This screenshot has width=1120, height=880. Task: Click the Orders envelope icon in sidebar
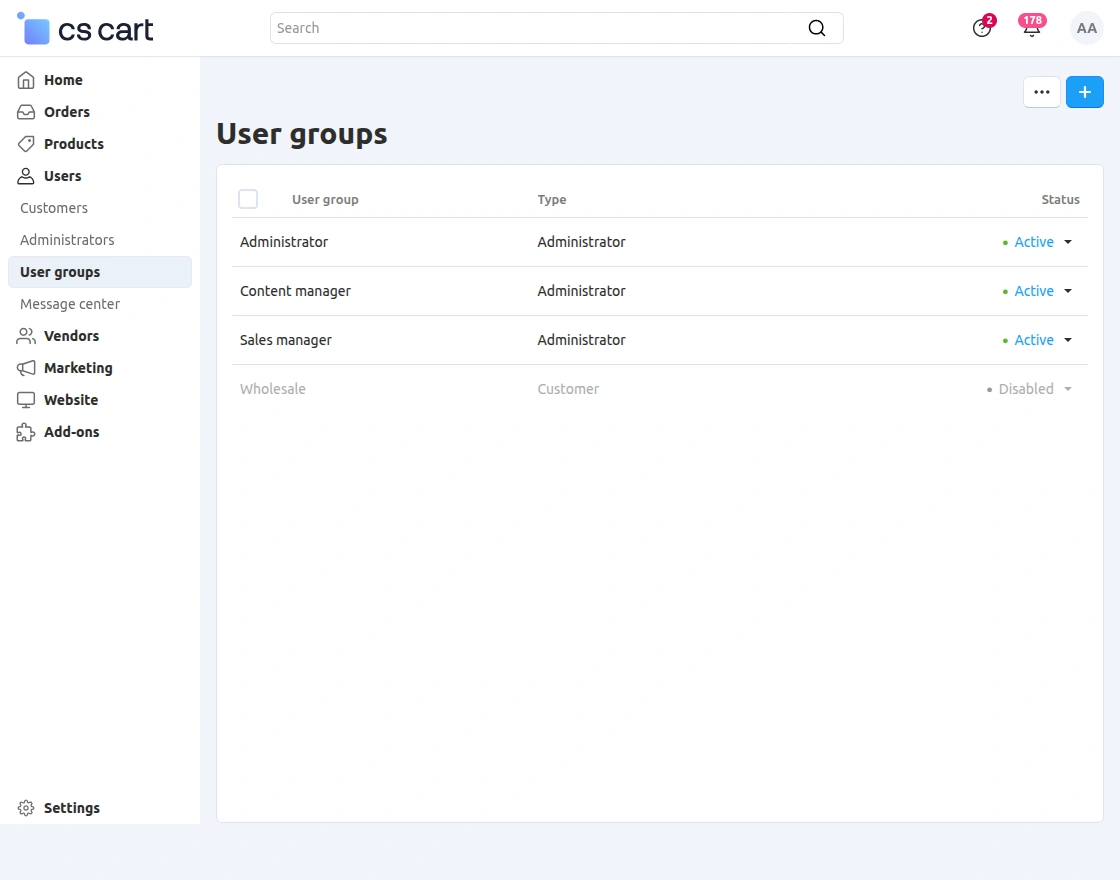click(x=26, y=112)
